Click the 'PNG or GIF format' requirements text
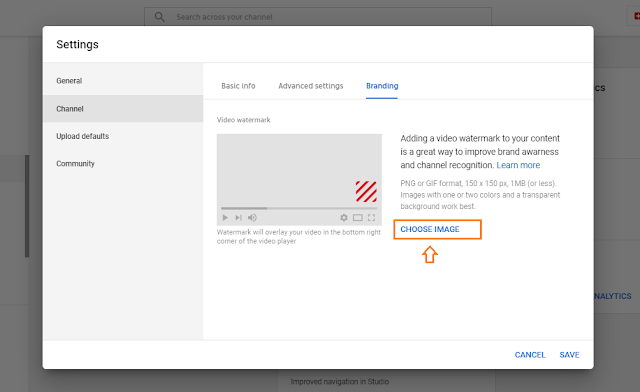Image resolution: width=640 pixels, height=392 pixels. [x=480, y=195]
